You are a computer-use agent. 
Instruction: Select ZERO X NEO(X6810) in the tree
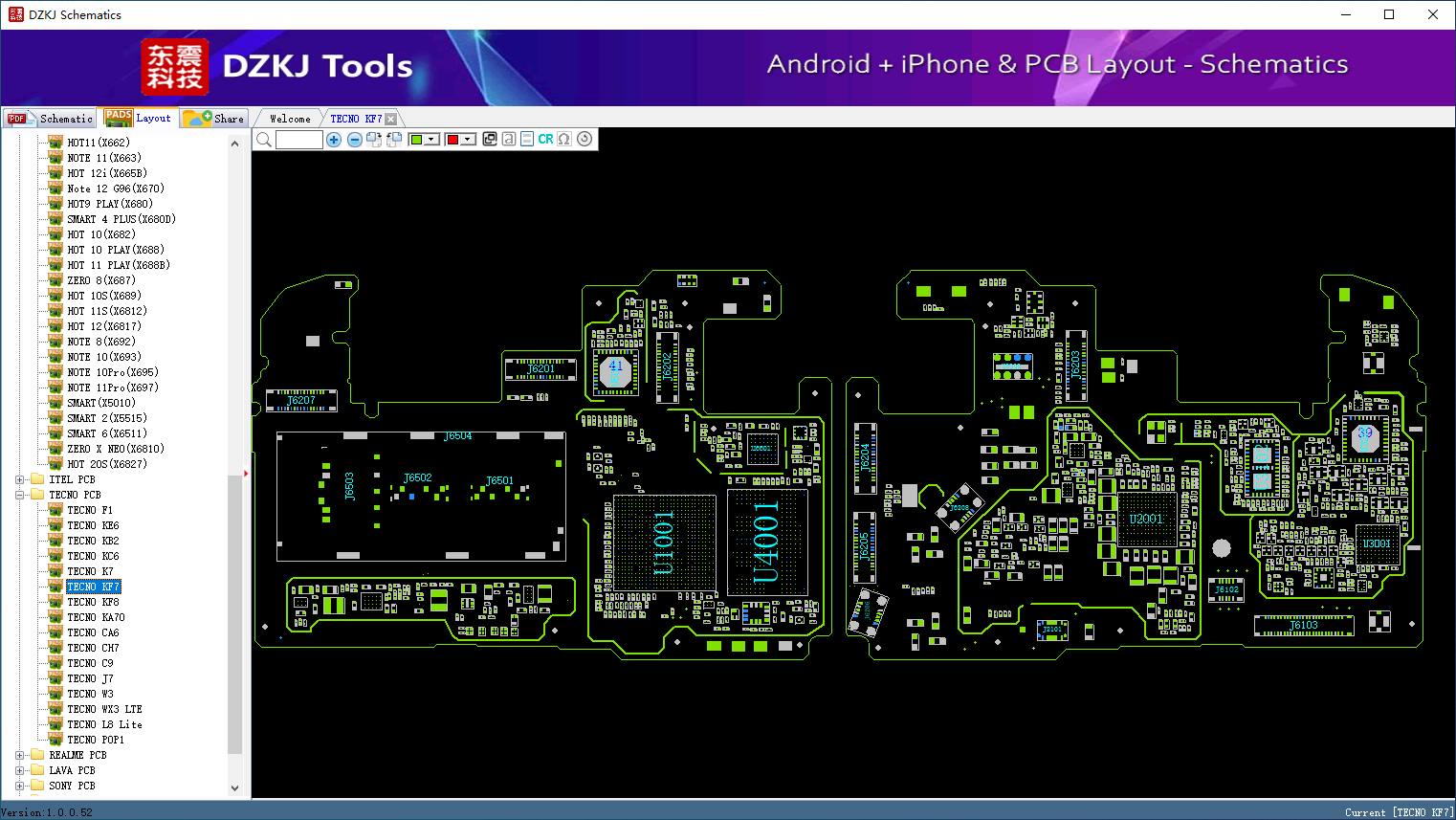[116, 449]
